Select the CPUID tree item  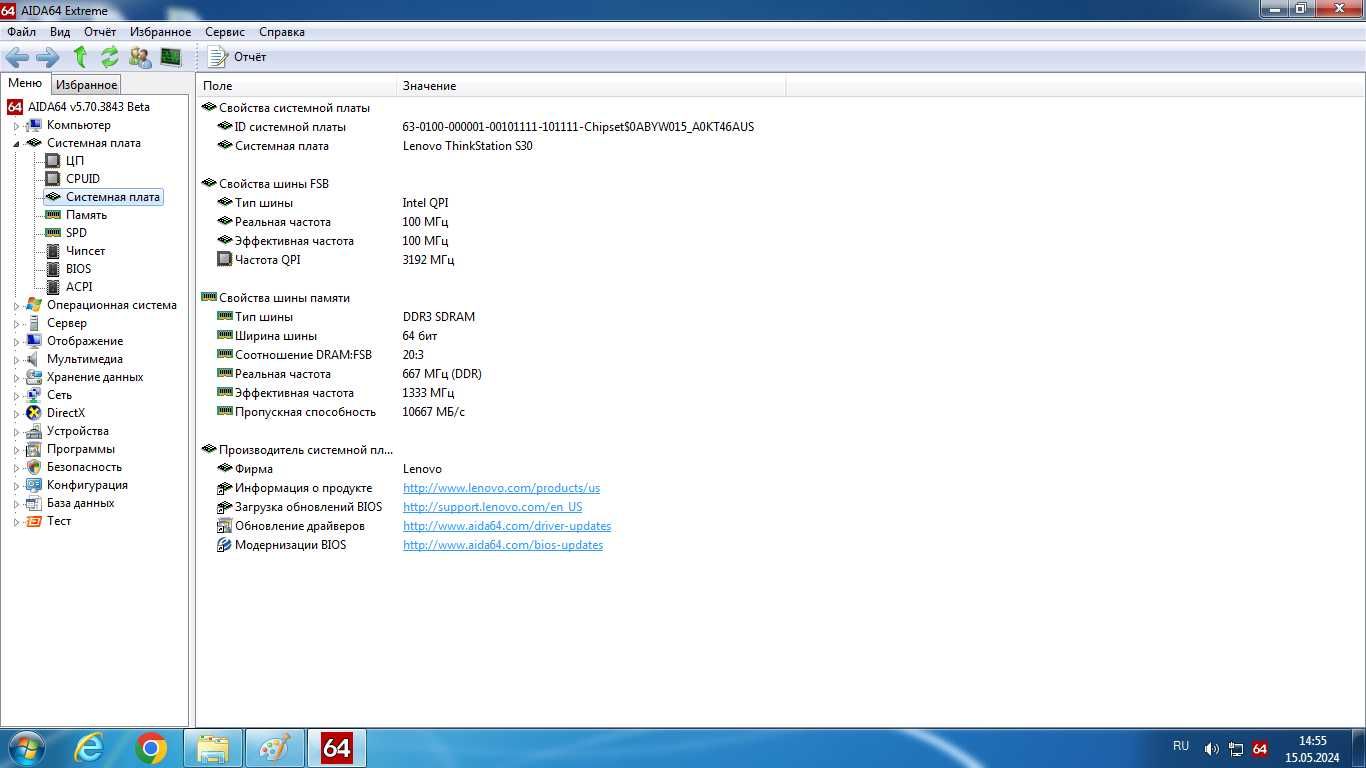pos(83,179)
